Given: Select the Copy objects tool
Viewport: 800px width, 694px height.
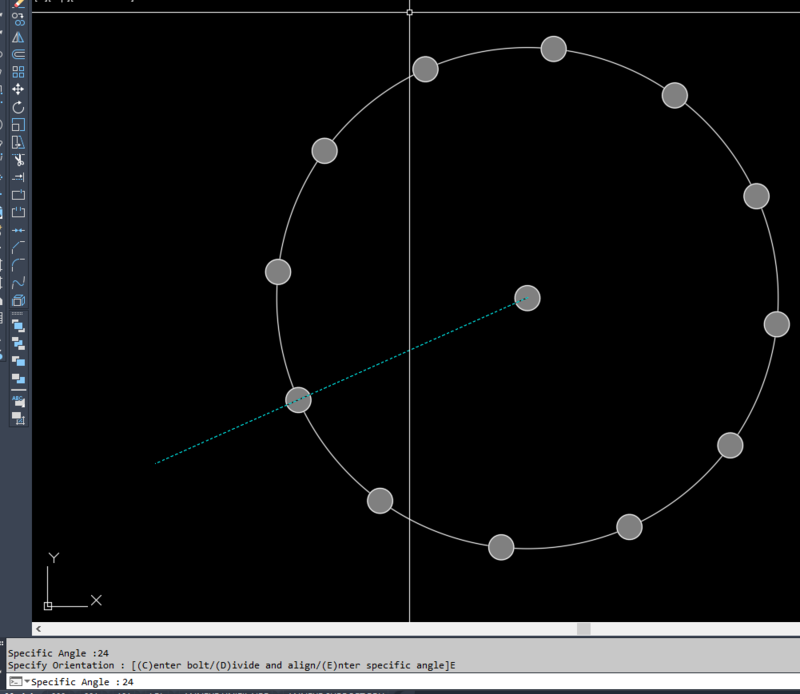Looking at the screenshot, I should 18,19.
